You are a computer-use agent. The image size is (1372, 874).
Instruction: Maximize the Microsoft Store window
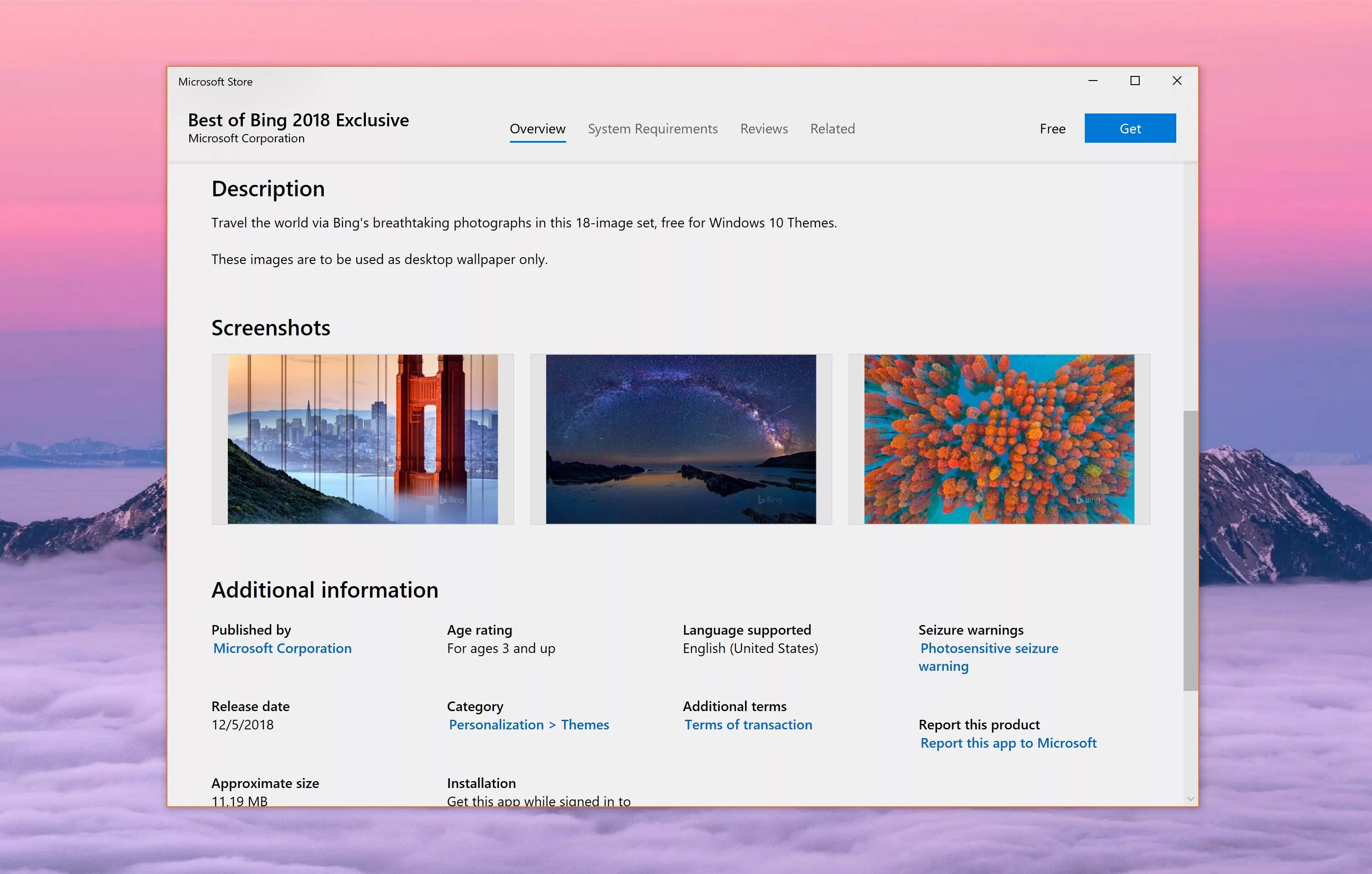(x=1134, y=81)
